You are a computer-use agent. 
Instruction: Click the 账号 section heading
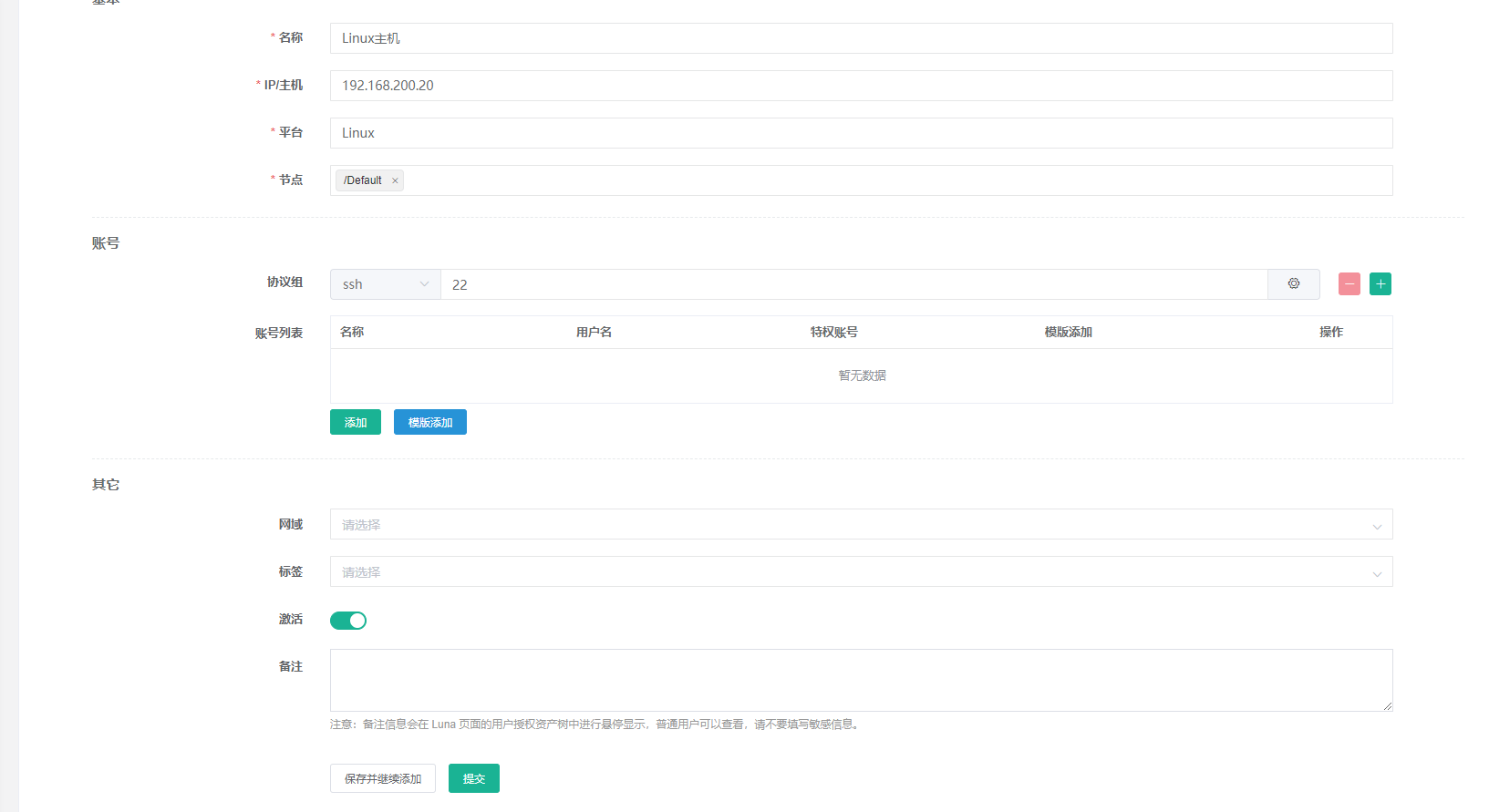pos(106,243)
